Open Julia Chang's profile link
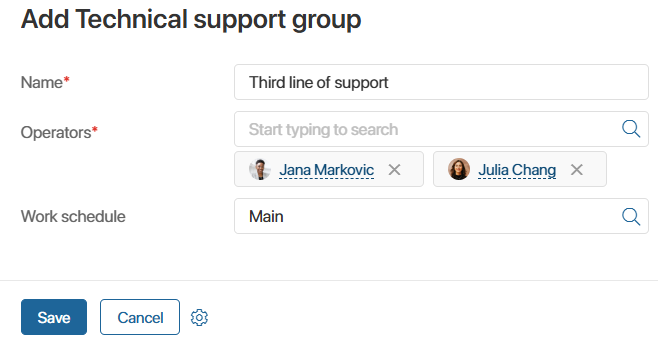 click(517, 170)
